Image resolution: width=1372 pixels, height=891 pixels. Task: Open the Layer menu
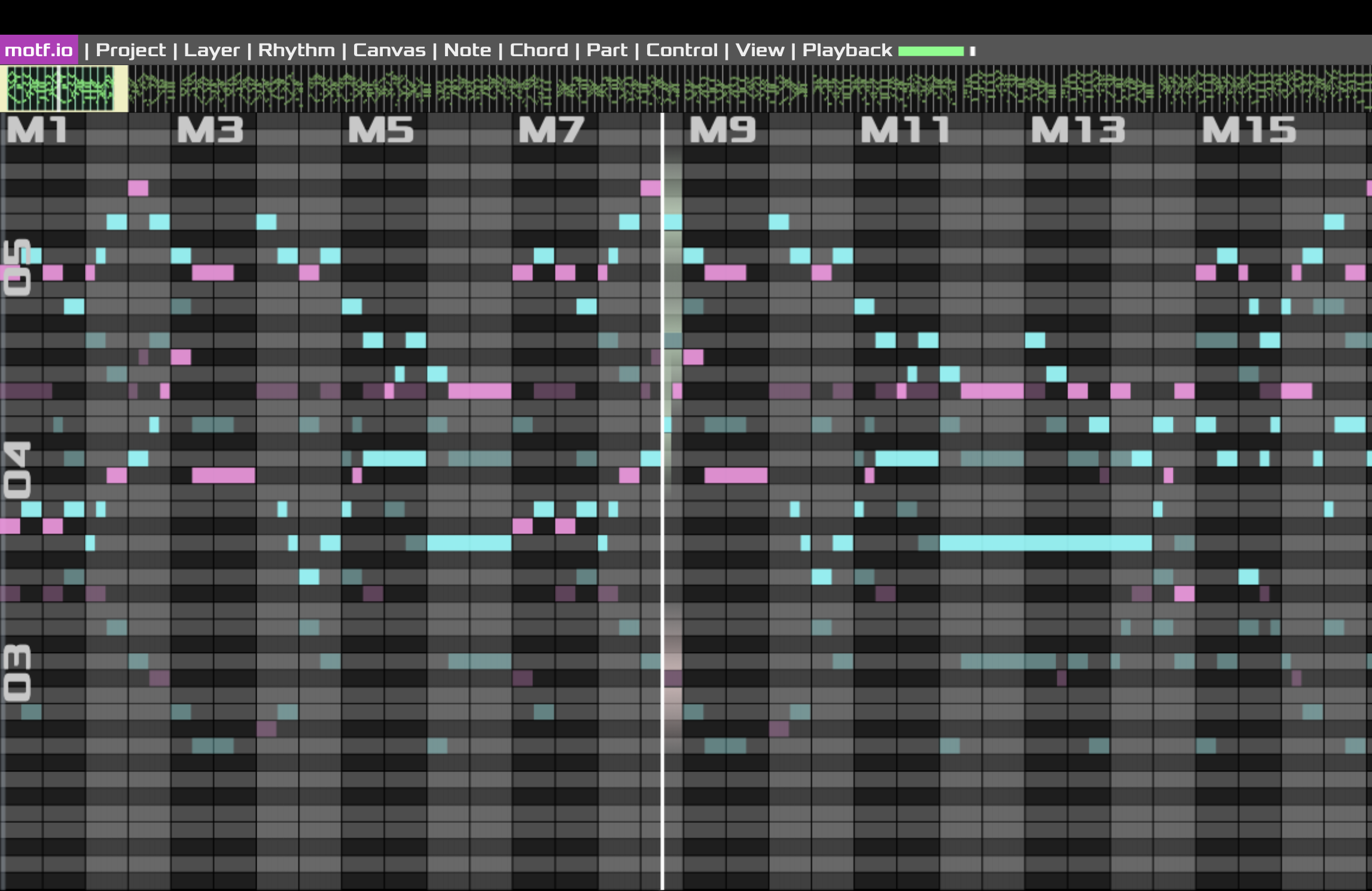pos(212,50)
